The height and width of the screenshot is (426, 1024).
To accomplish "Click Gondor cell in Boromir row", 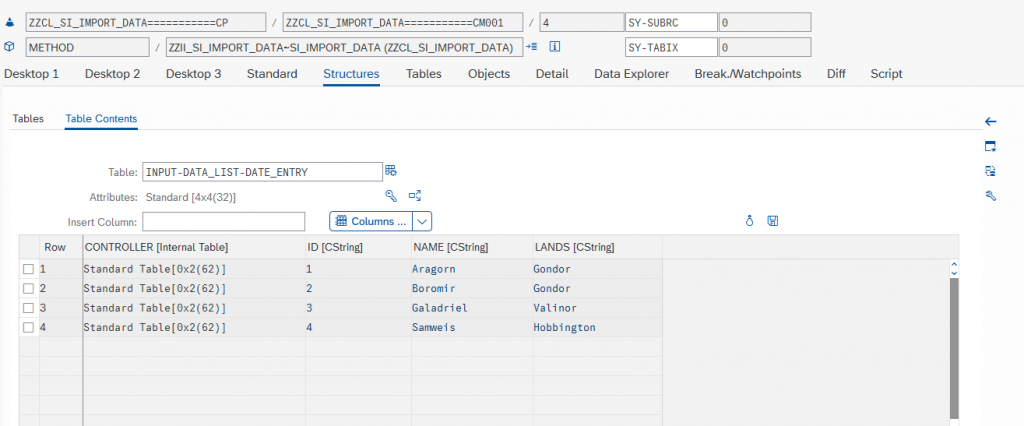I will (598, 289).
